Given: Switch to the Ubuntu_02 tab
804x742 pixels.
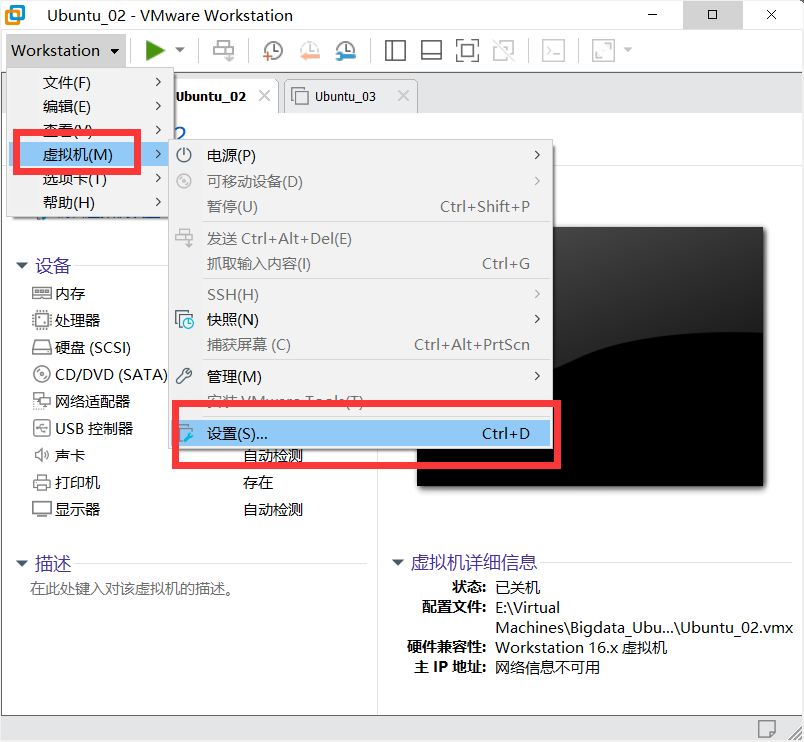Looking at the screenshot, I should point(211,96).
